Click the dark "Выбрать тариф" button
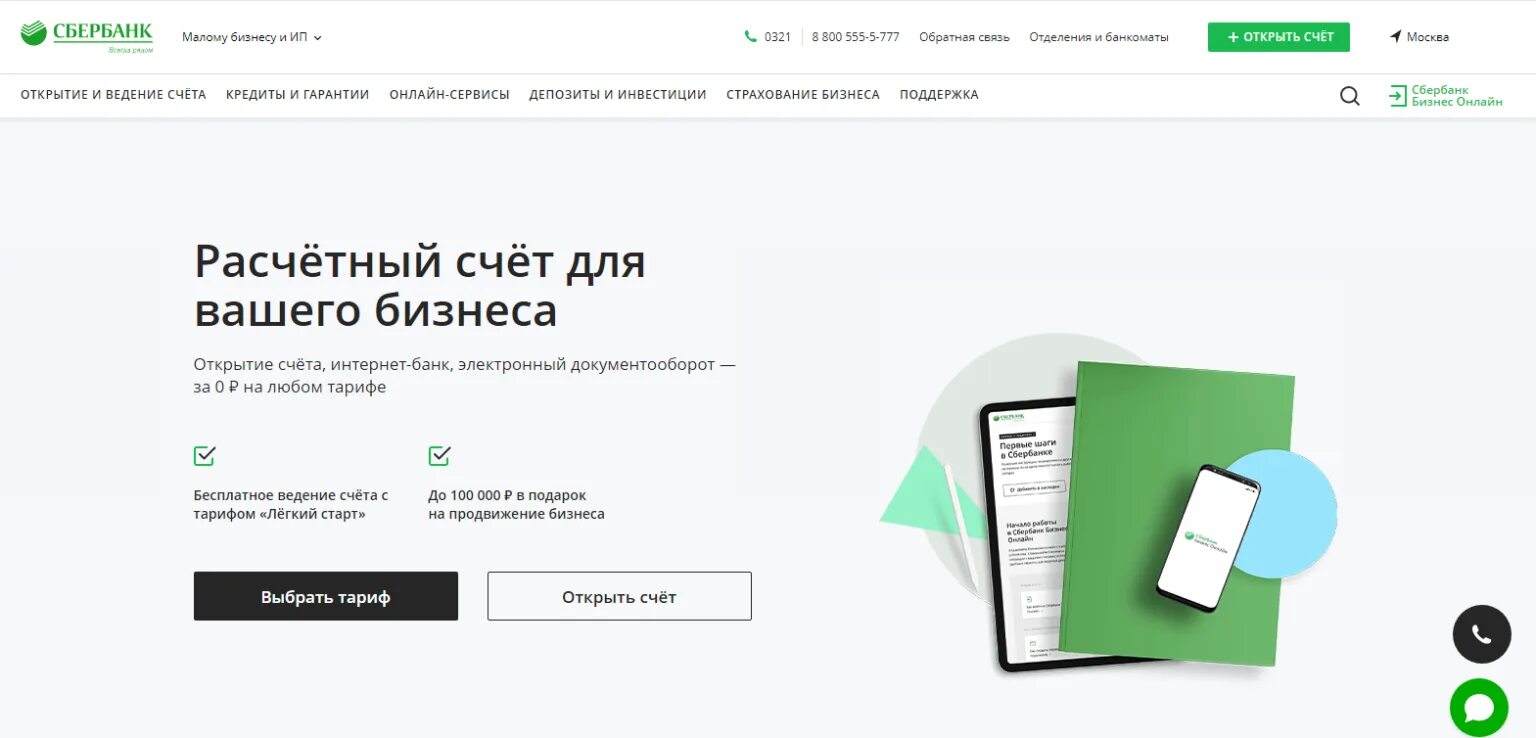Screen dimensions: 1536x738 (326, 596)
